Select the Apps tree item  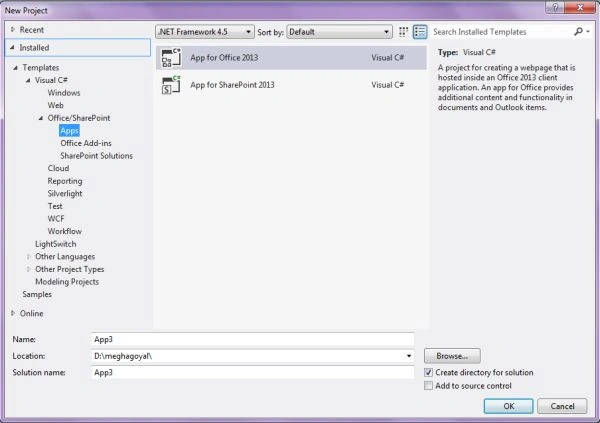(69, 131)
